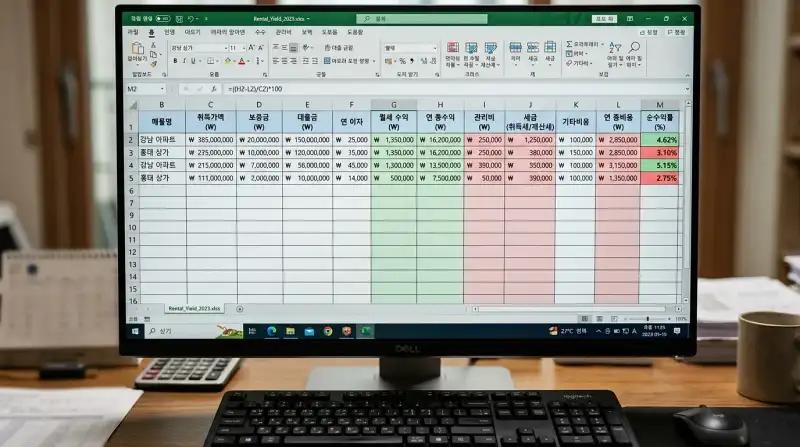
Task: Select the Rental_Yield_2023 sheet tab
Action: (x=193, y=309)
